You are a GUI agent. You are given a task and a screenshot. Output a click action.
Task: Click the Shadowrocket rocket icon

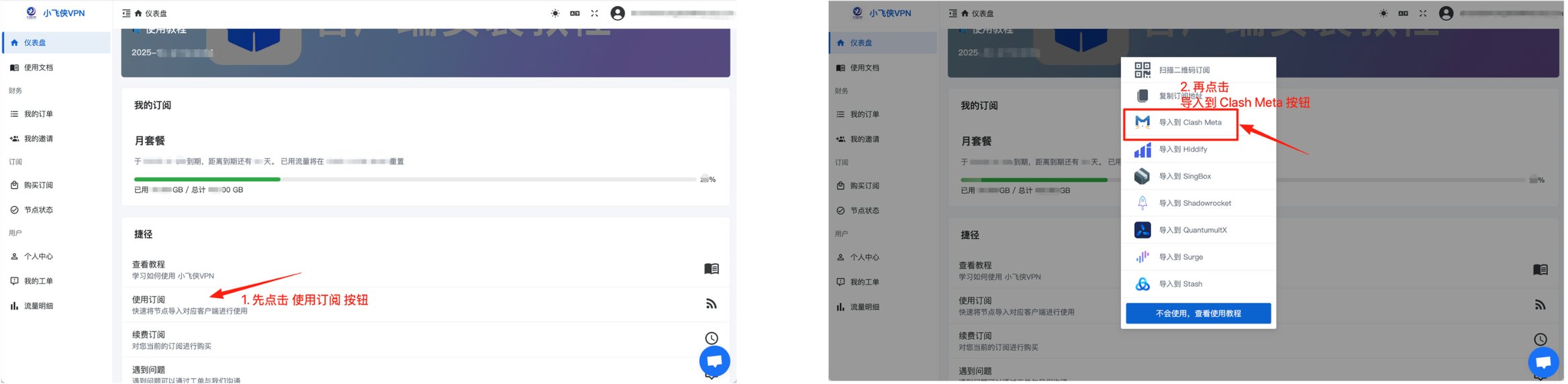[1142, 203]
